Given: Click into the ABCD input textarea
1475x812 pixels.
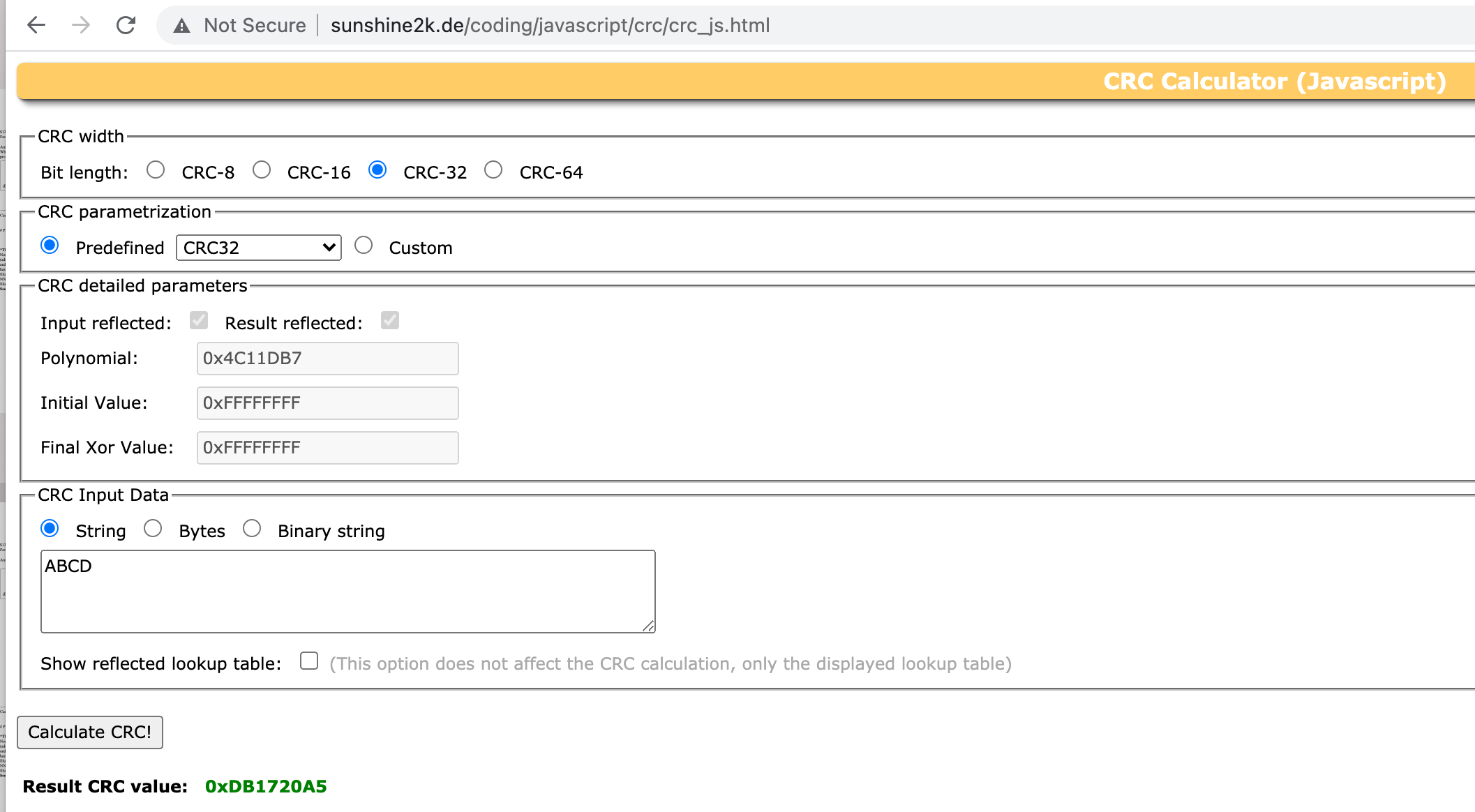Looking at the screenshot, I should [347, 592].
